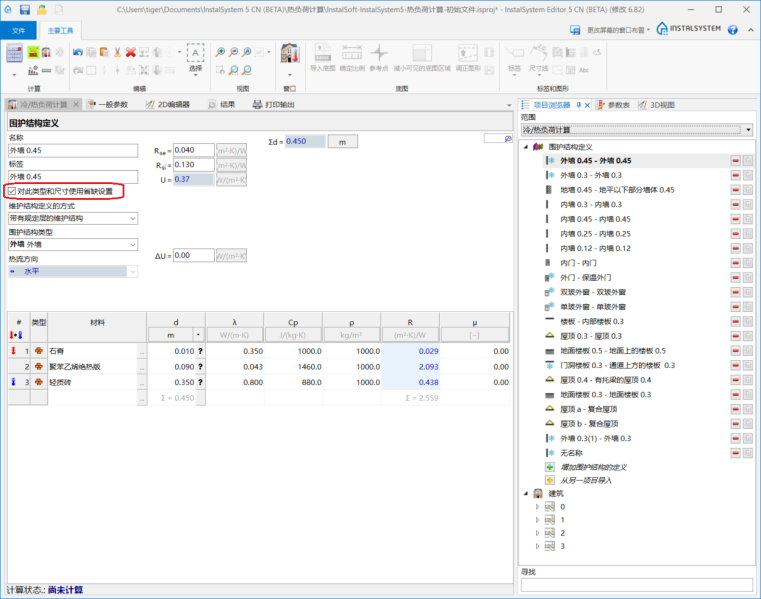Click the red minus icon for 内门 - 内门
Image resolution: width=761 pixels, height=599 pixels.
click(735, 263)
